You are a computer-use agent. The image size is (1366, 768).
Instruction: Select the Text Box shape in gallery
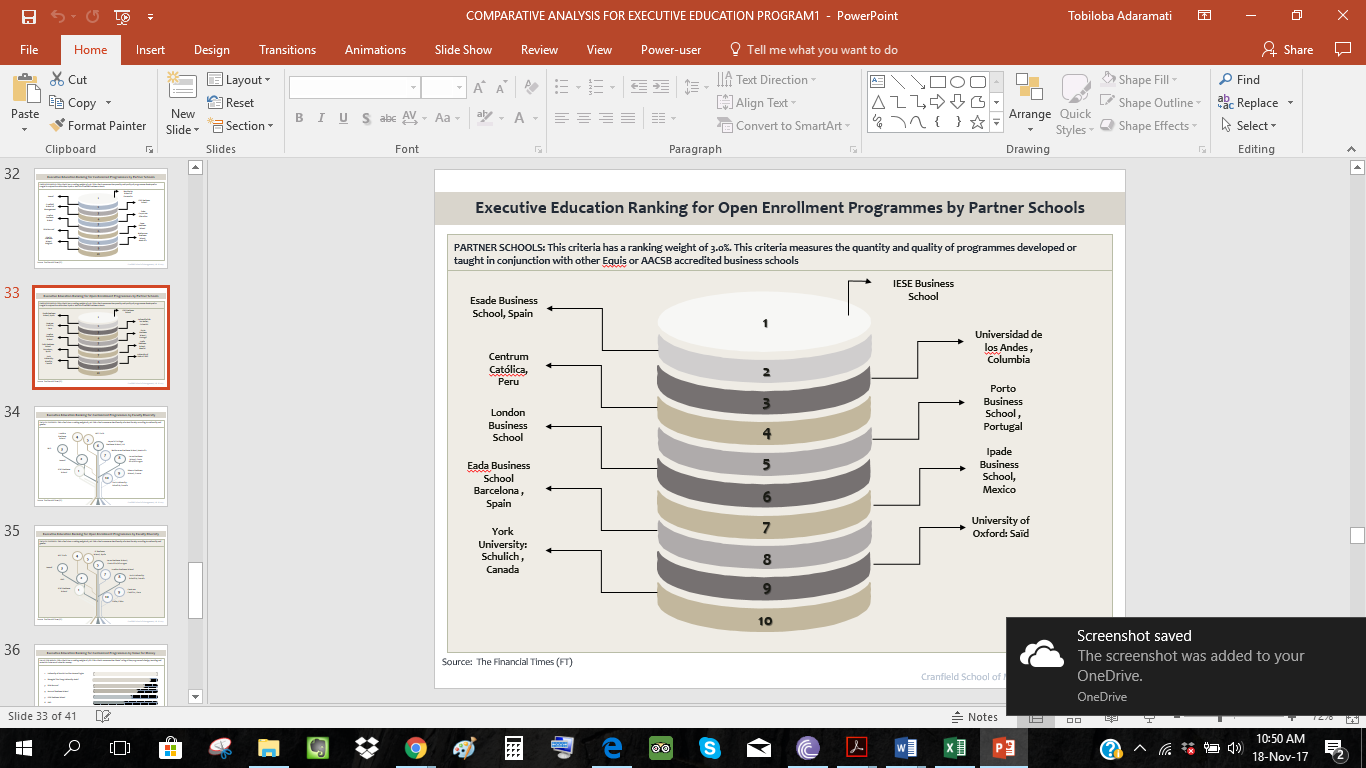tap(878, 82)
